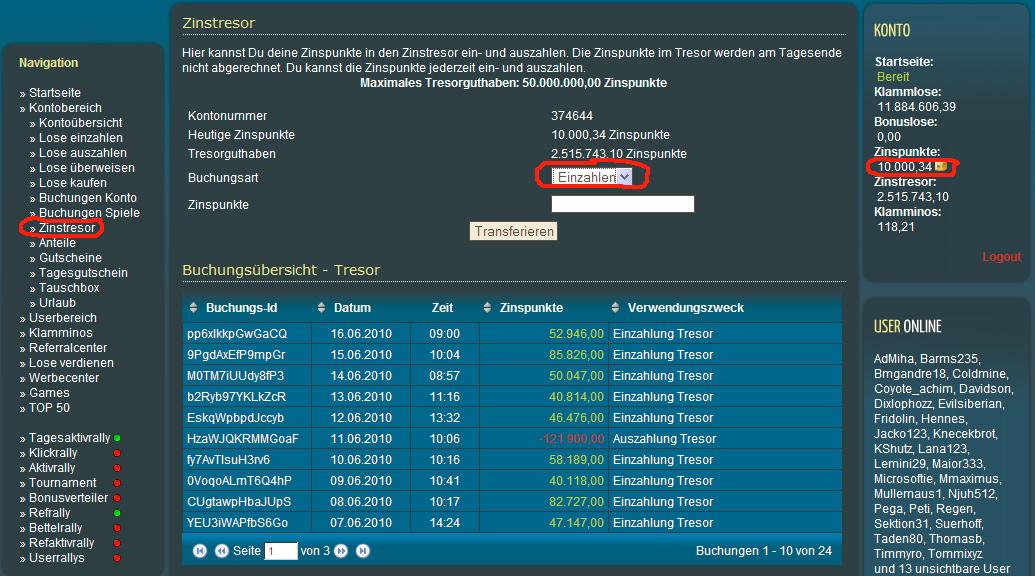Go to first page of bookings
Image resolution: width=1035 pixels, height=576 pixels.
(200, 551)
